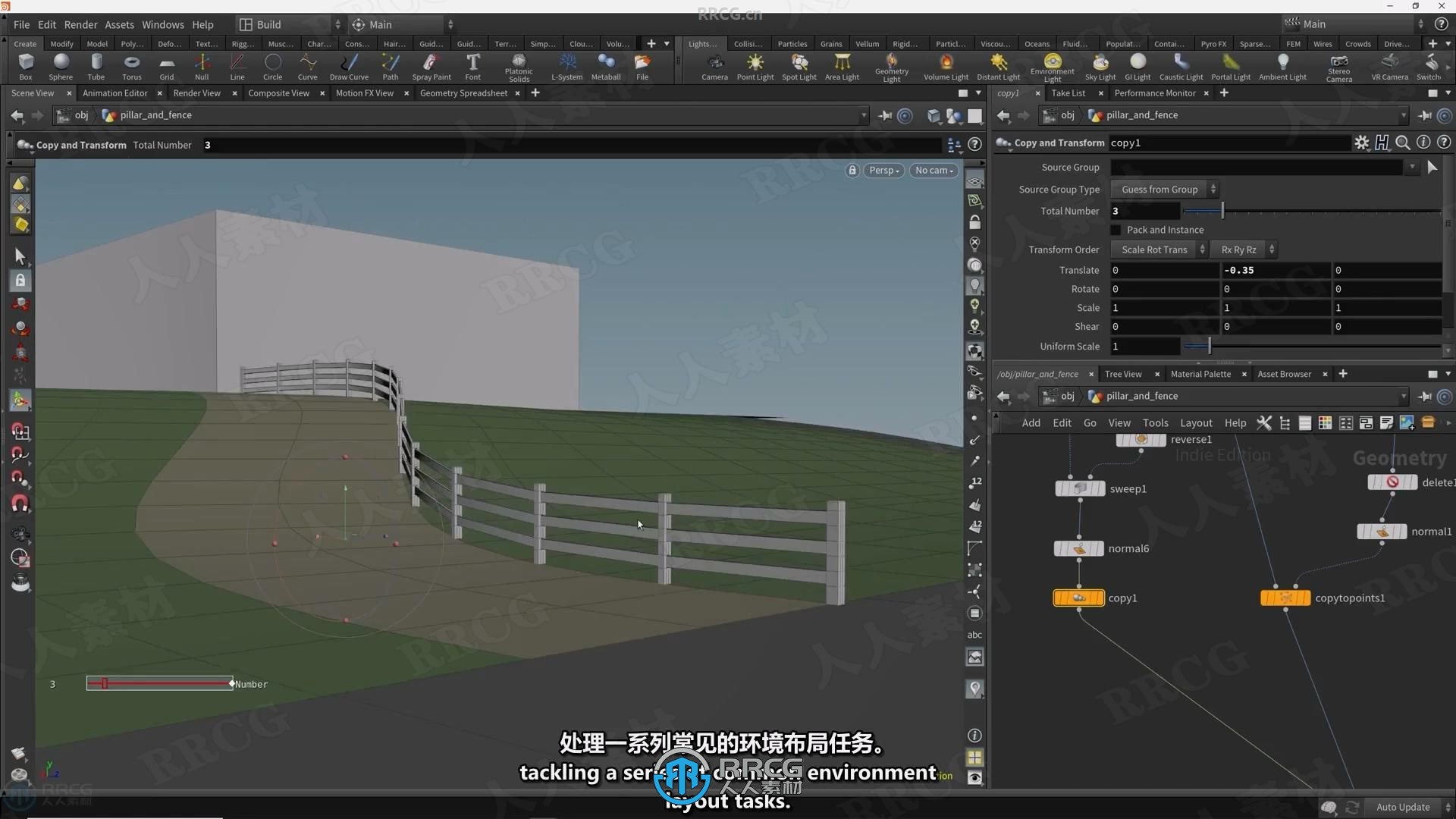Add an Environment Light

coord(1052,67)
